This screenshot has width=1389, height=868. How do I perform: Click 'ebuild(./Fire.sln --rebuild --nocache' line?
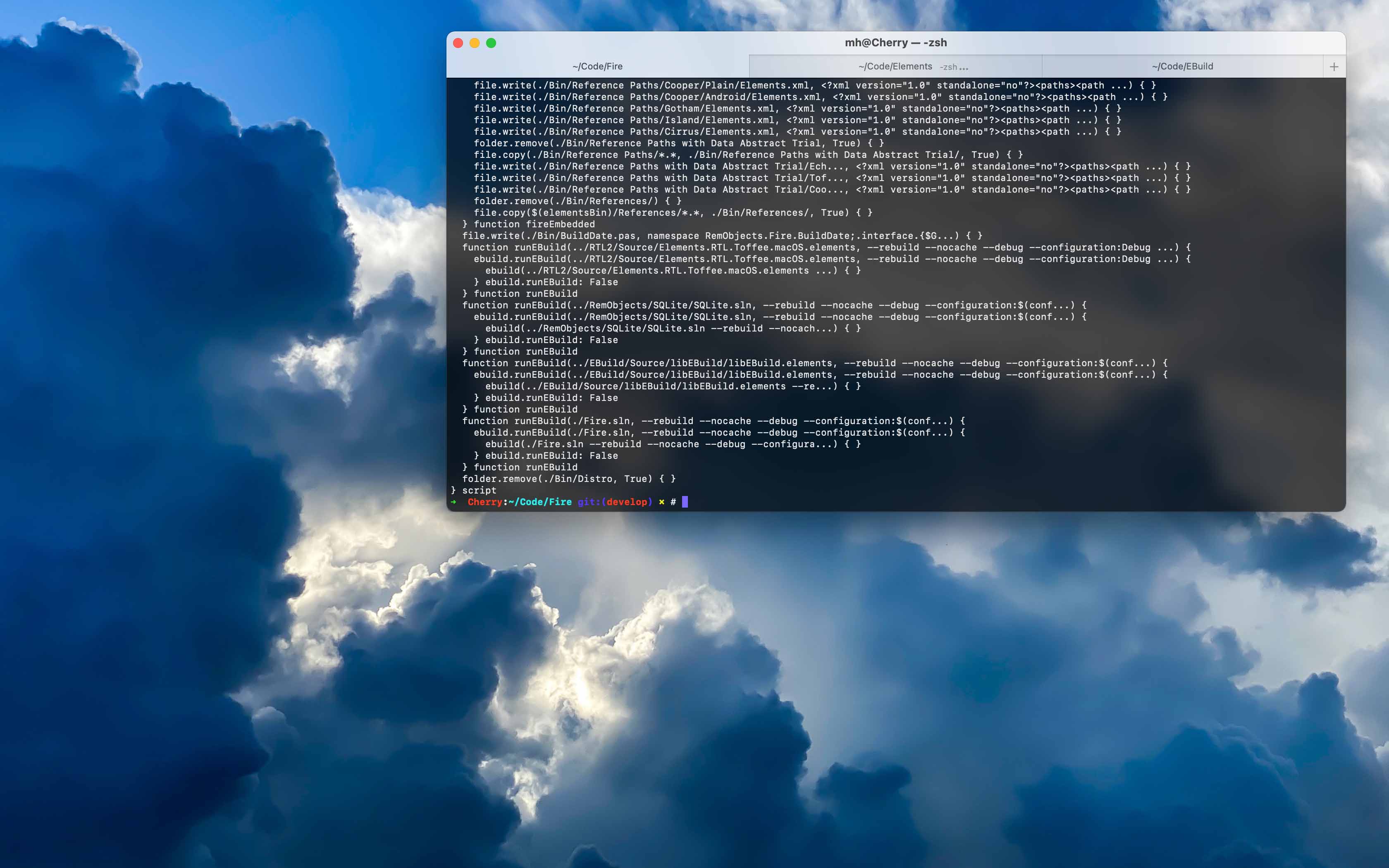673,444
